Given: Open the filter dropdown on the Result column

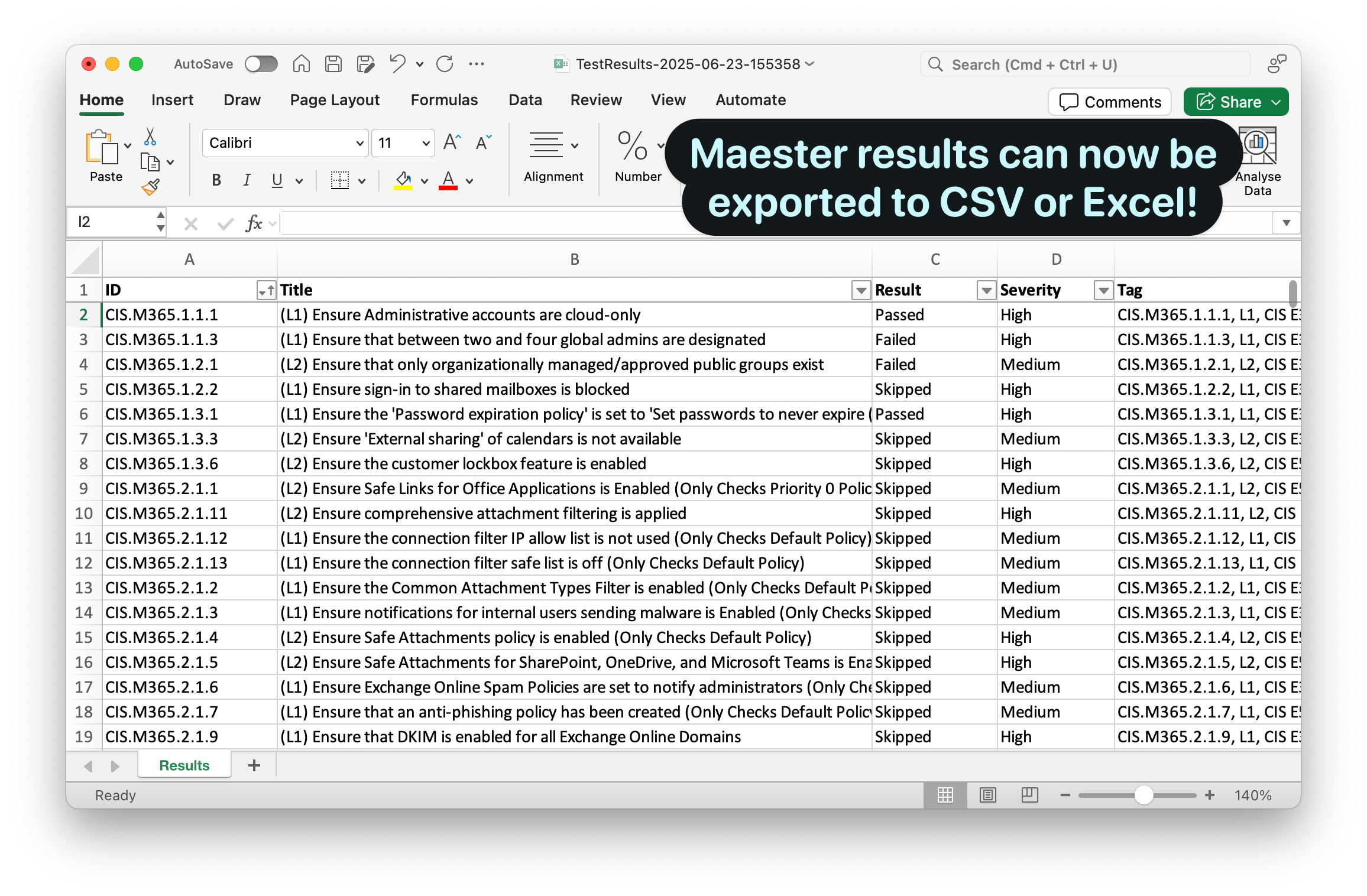Looking at the screenshot, I should click(x=986, y=290).
